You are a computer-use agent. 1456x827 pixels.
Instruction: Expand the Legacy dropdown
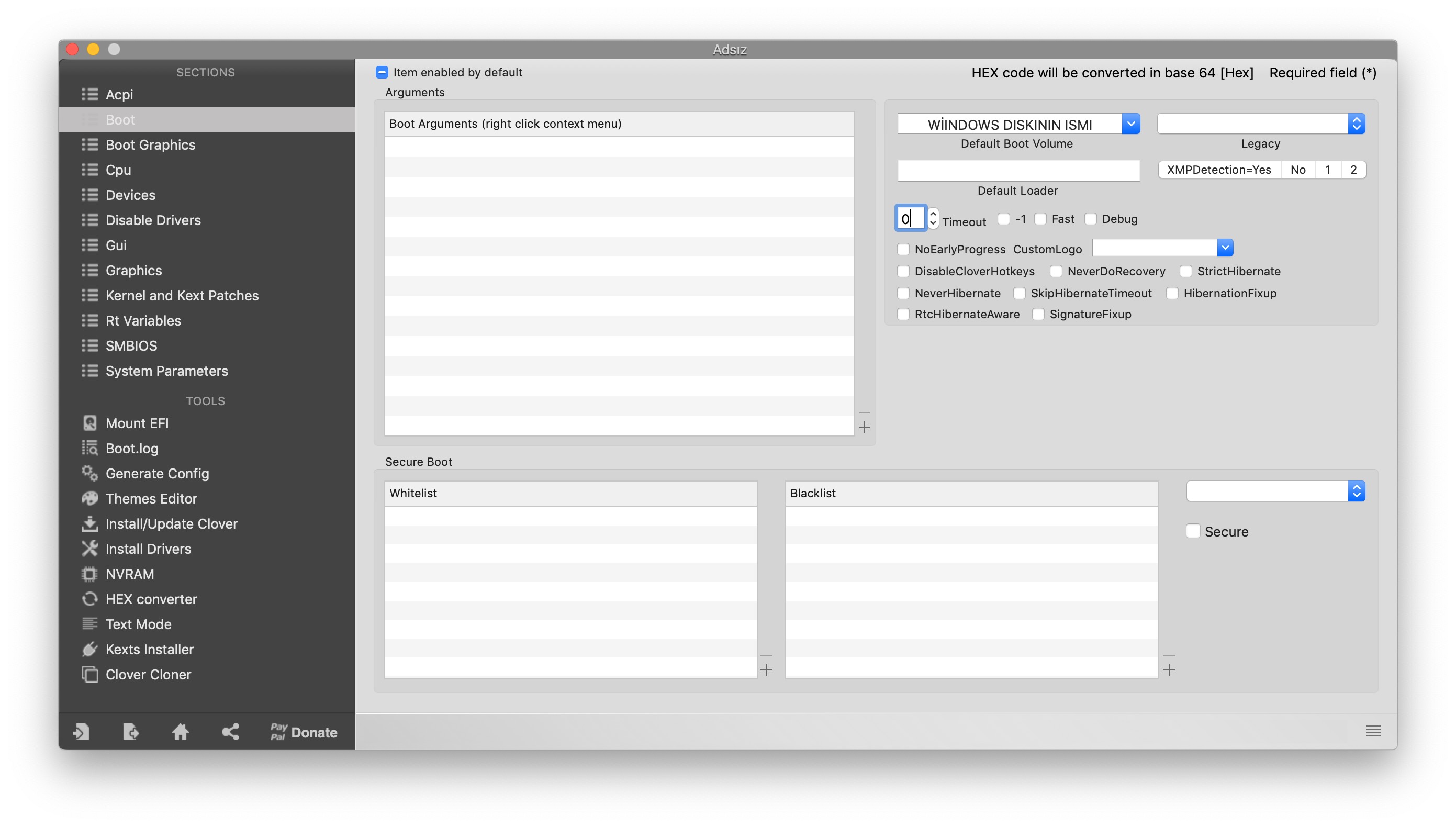(1356, 124)
